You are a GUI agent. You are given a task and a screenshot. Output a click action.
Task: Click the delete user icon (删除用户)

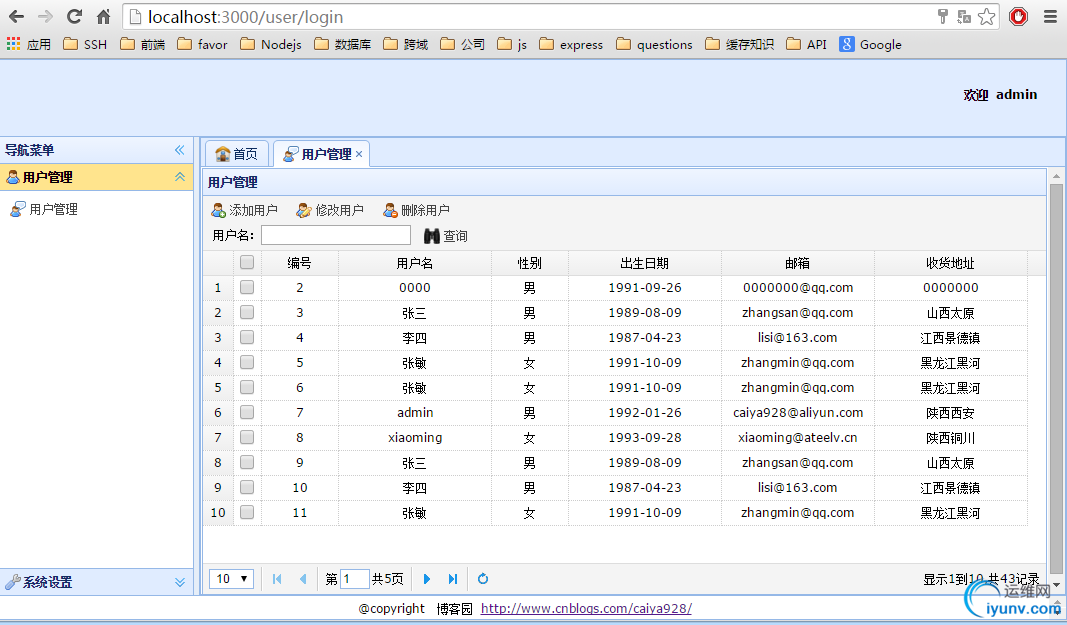(390, 211)
